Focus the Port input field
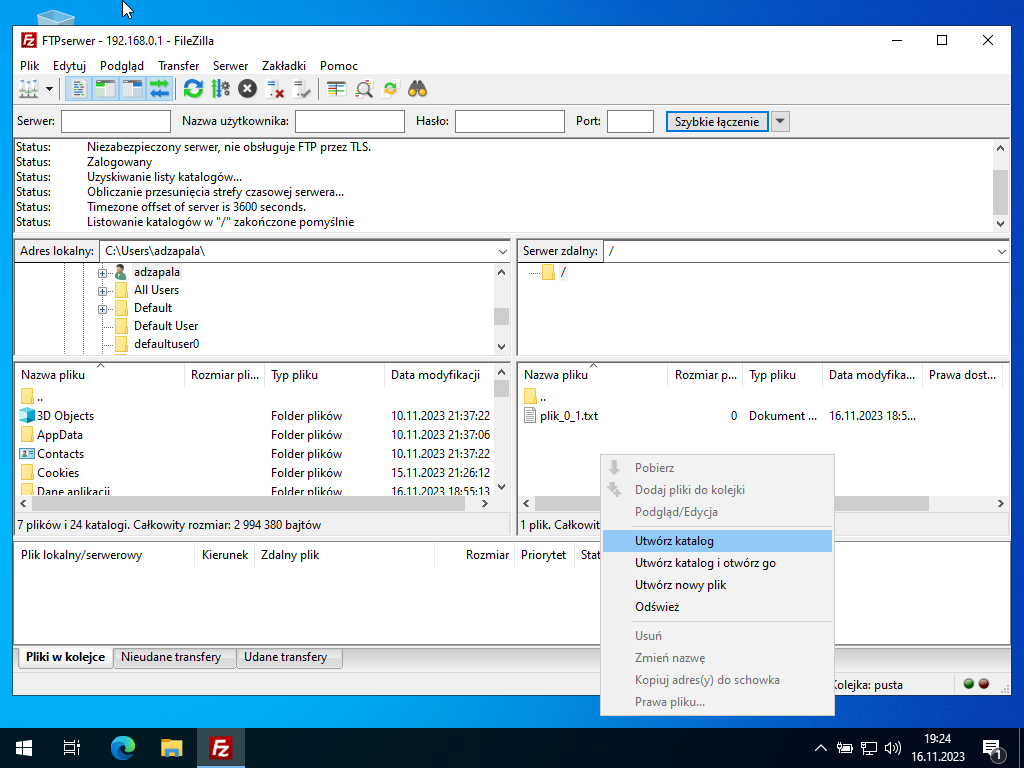The height and width of the screenshot is (768, 1024). tap(630, 121)
